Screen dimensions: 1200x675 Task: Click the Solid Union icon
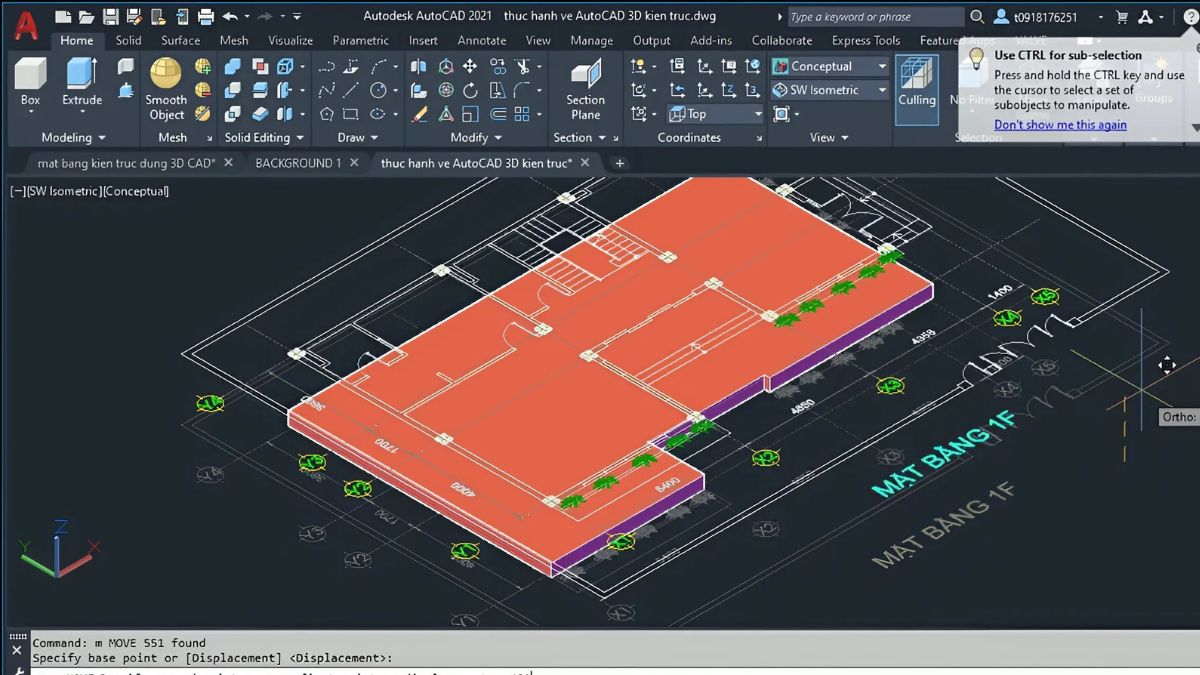[233, 67]
